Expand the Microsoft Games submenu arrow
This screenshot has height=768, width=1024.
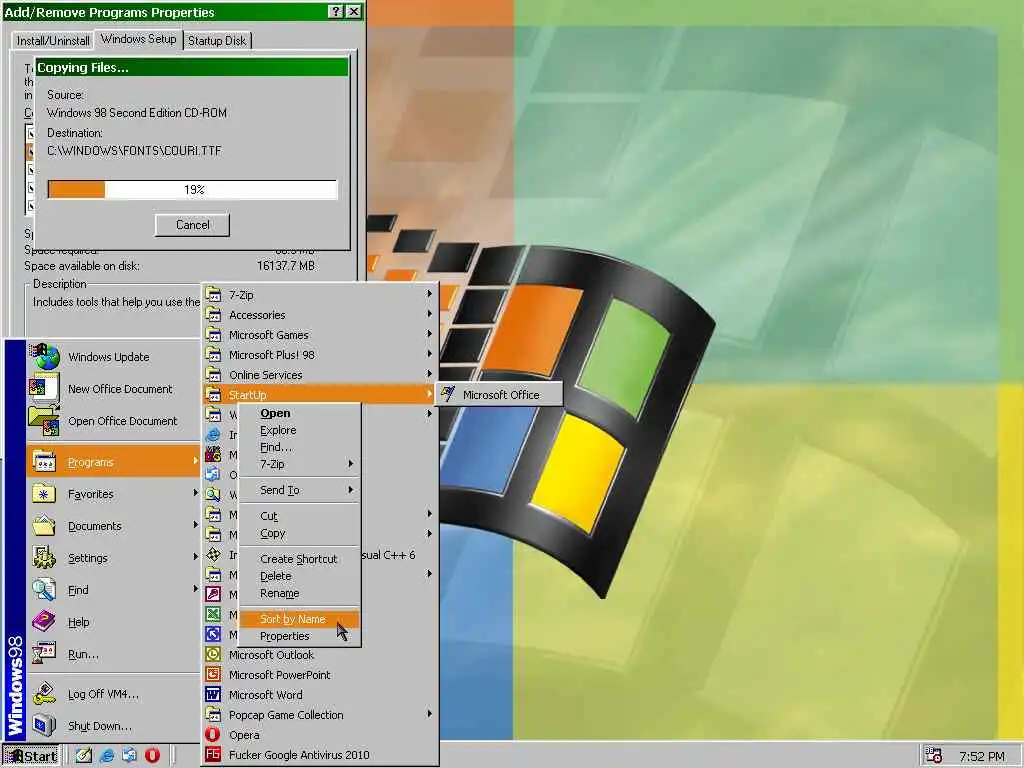pyautogui.click(x=430, y=334)
